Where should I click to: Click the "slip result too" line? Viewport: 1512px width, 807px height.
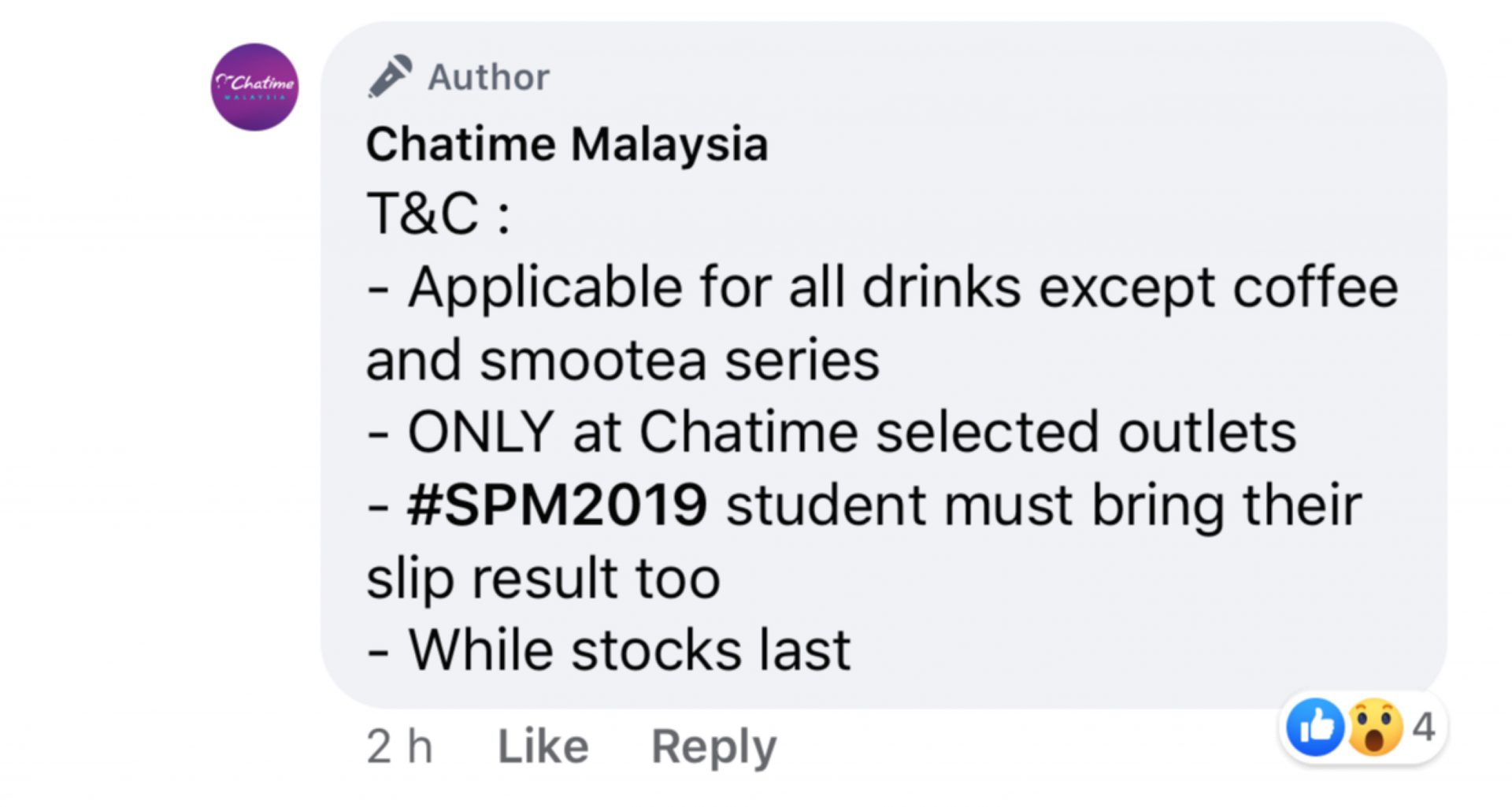point(543,579)
